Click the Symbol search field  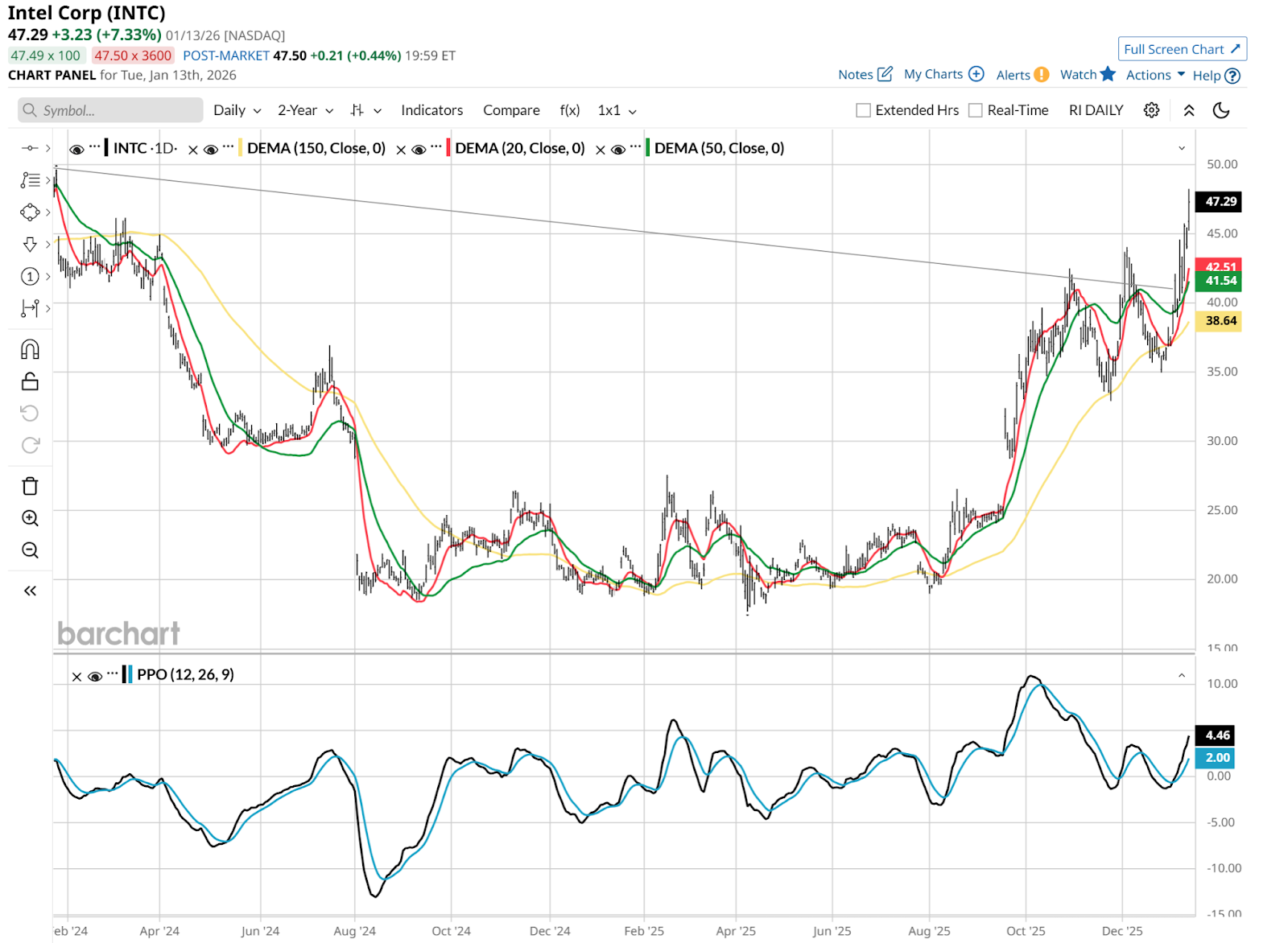110,110
